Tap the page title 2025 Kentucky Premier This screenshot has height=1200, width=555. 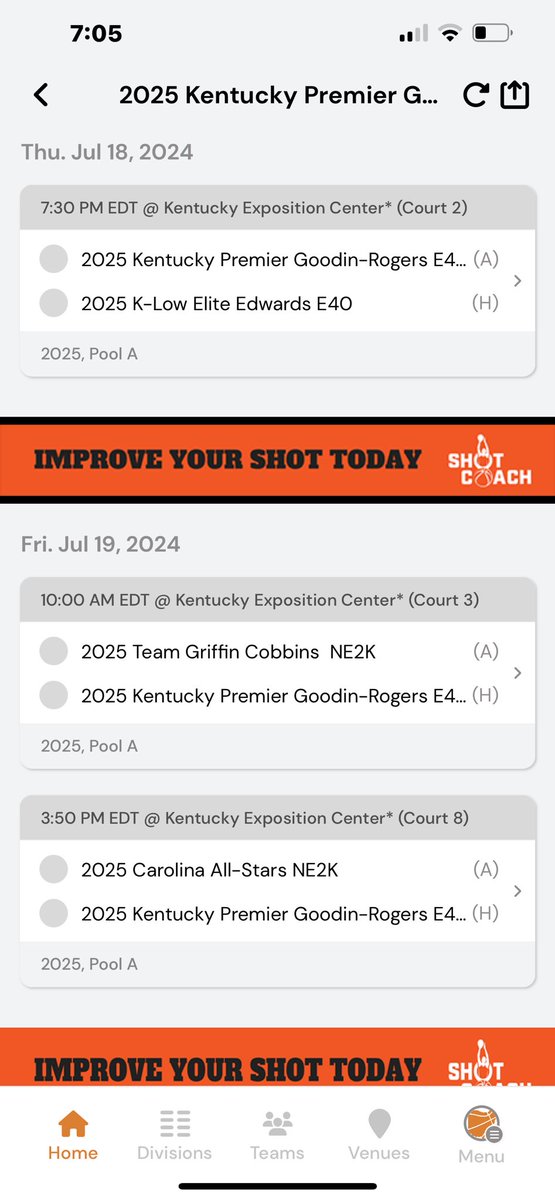[278, 96]
